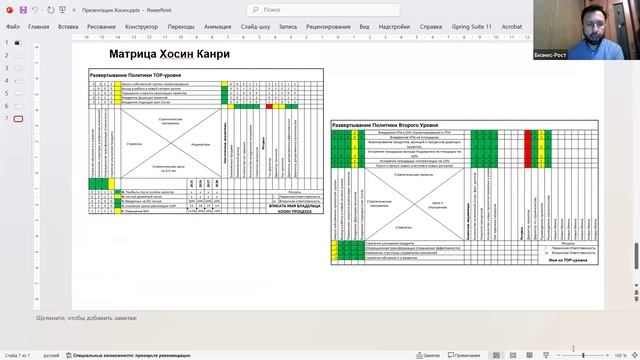Viewport: 640px width, 360px height.
Task: Undo the last action
Action: [x=35, y=10]
